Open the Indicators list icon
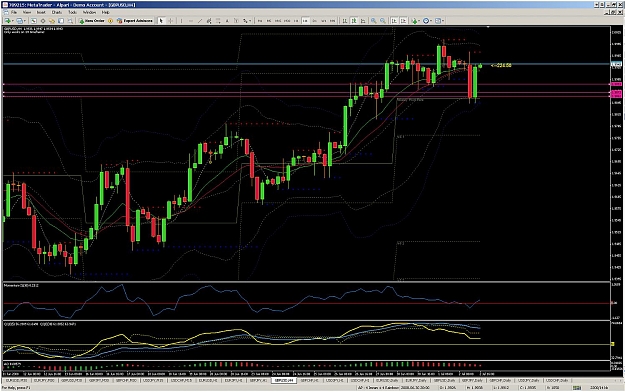The height and width of the screenshot is (392, 625). [414, 21]
